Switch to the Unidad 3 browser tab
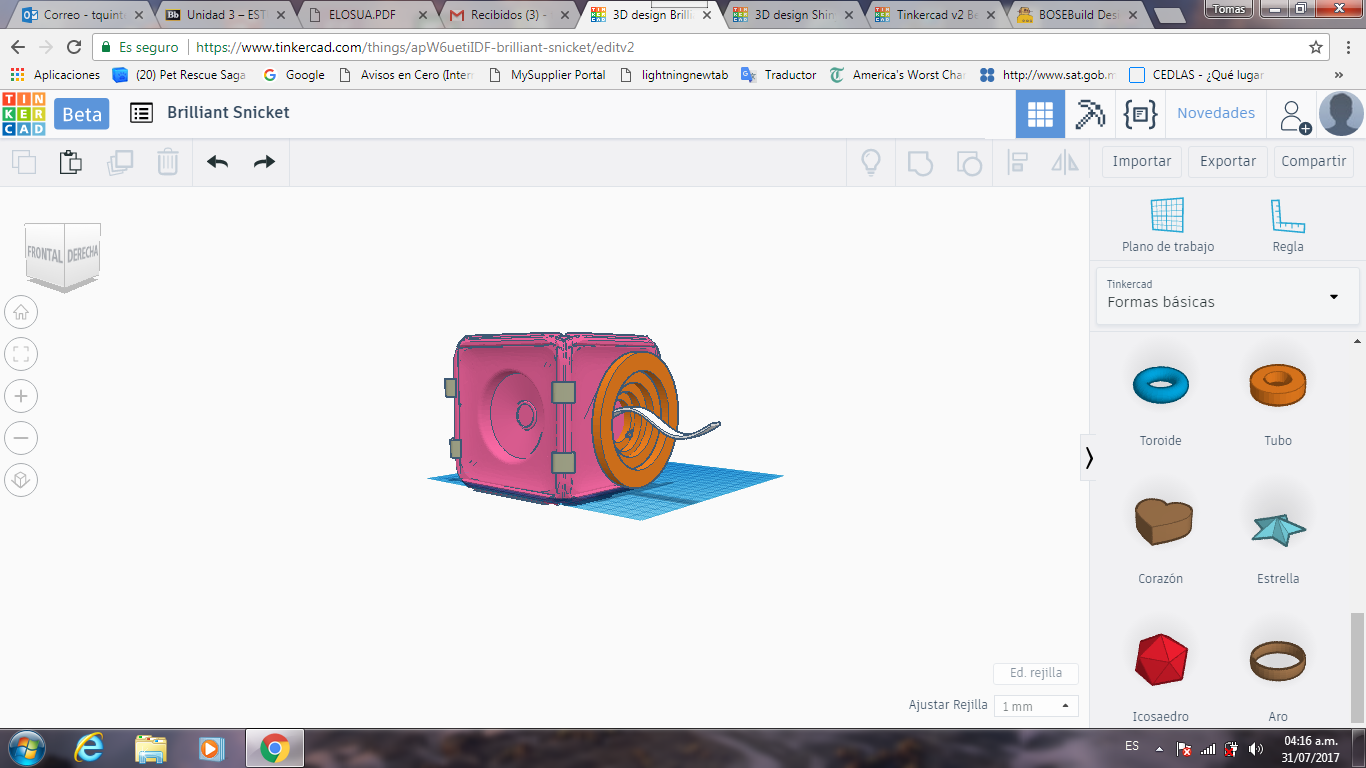The image size is (1366, 768). pos(224,15)
